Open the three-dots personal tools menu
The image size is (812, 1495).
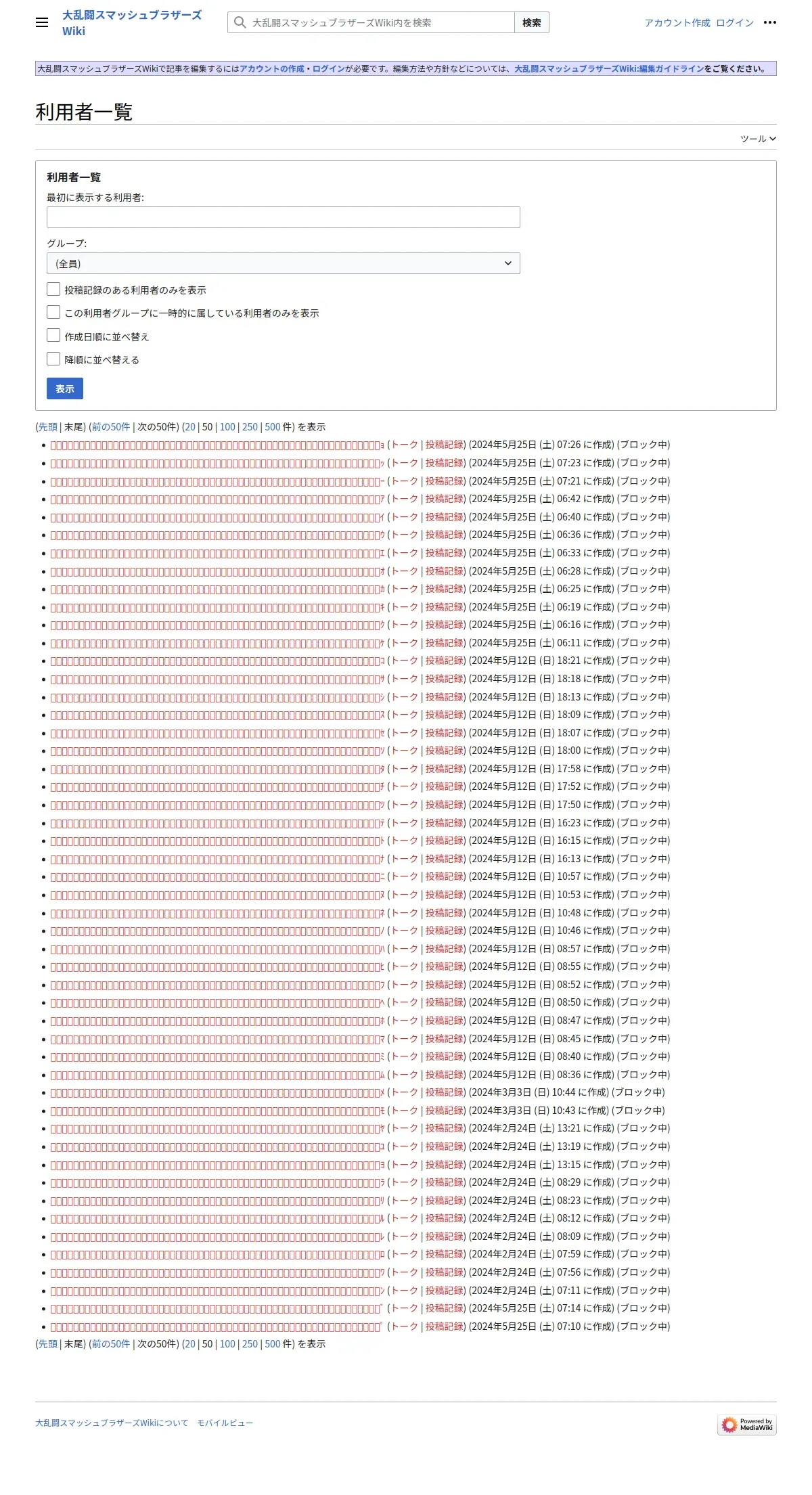tap(770, 22)
